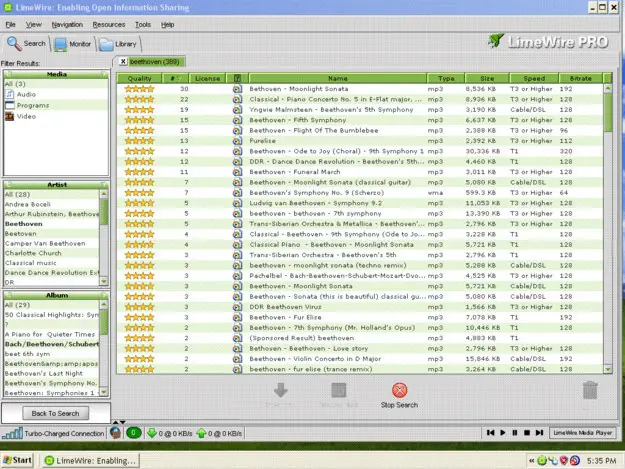625x469 pixels.
Task: Skip to previous track in media player
Action: (x=490, y=433)
